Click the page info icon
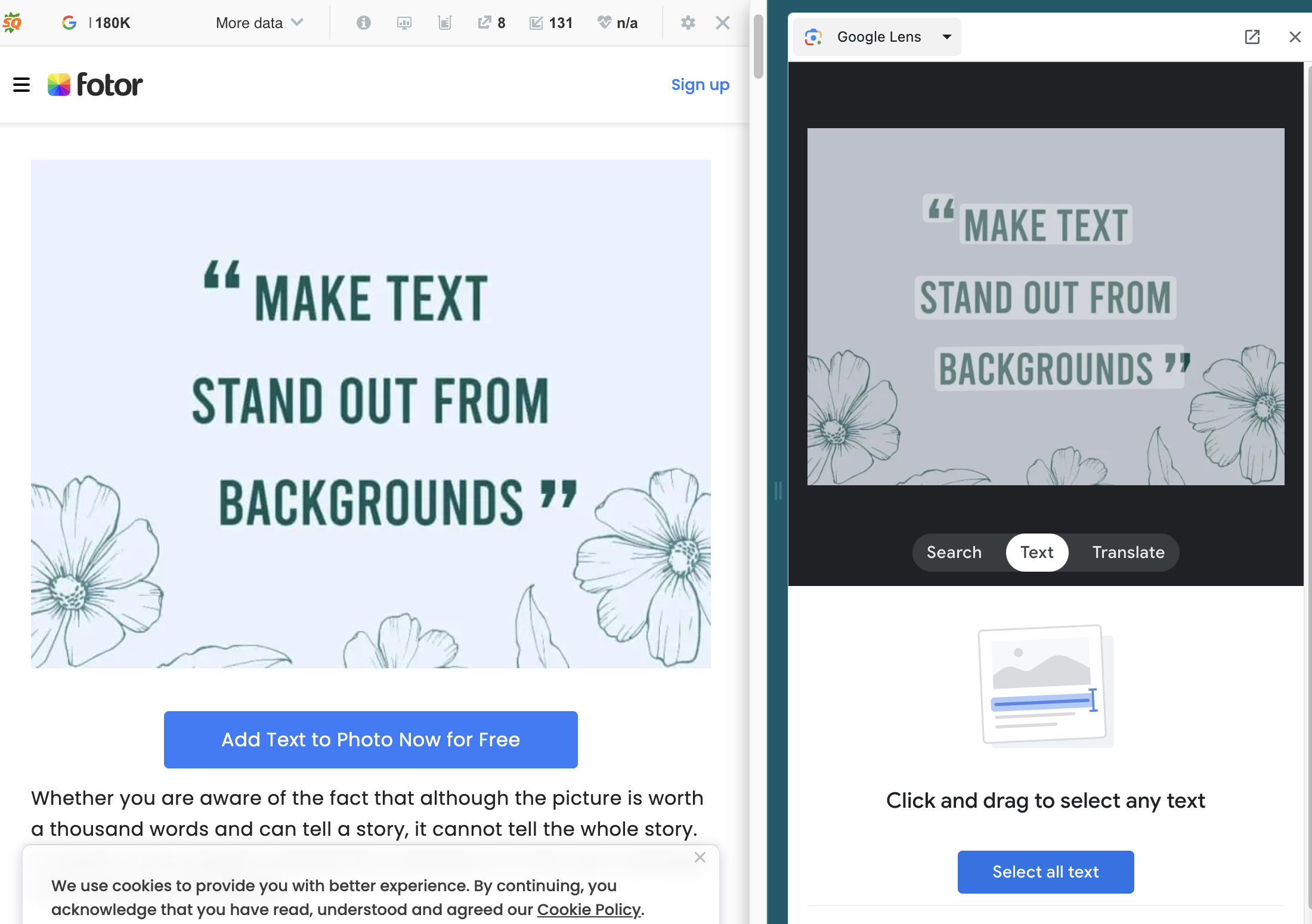The image size is (1312, 924). (363, 23)
